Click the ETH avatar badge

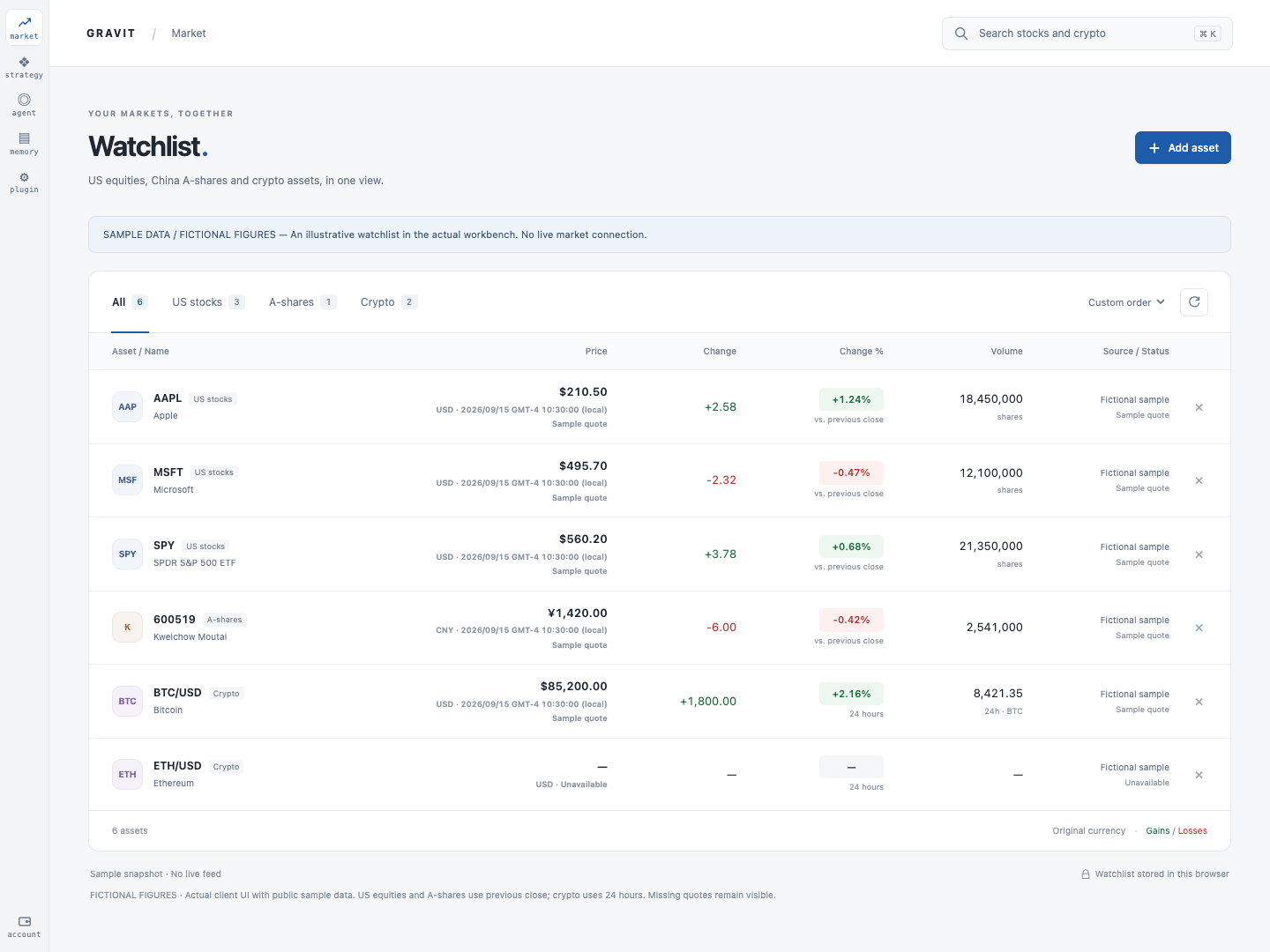point(128,775)
